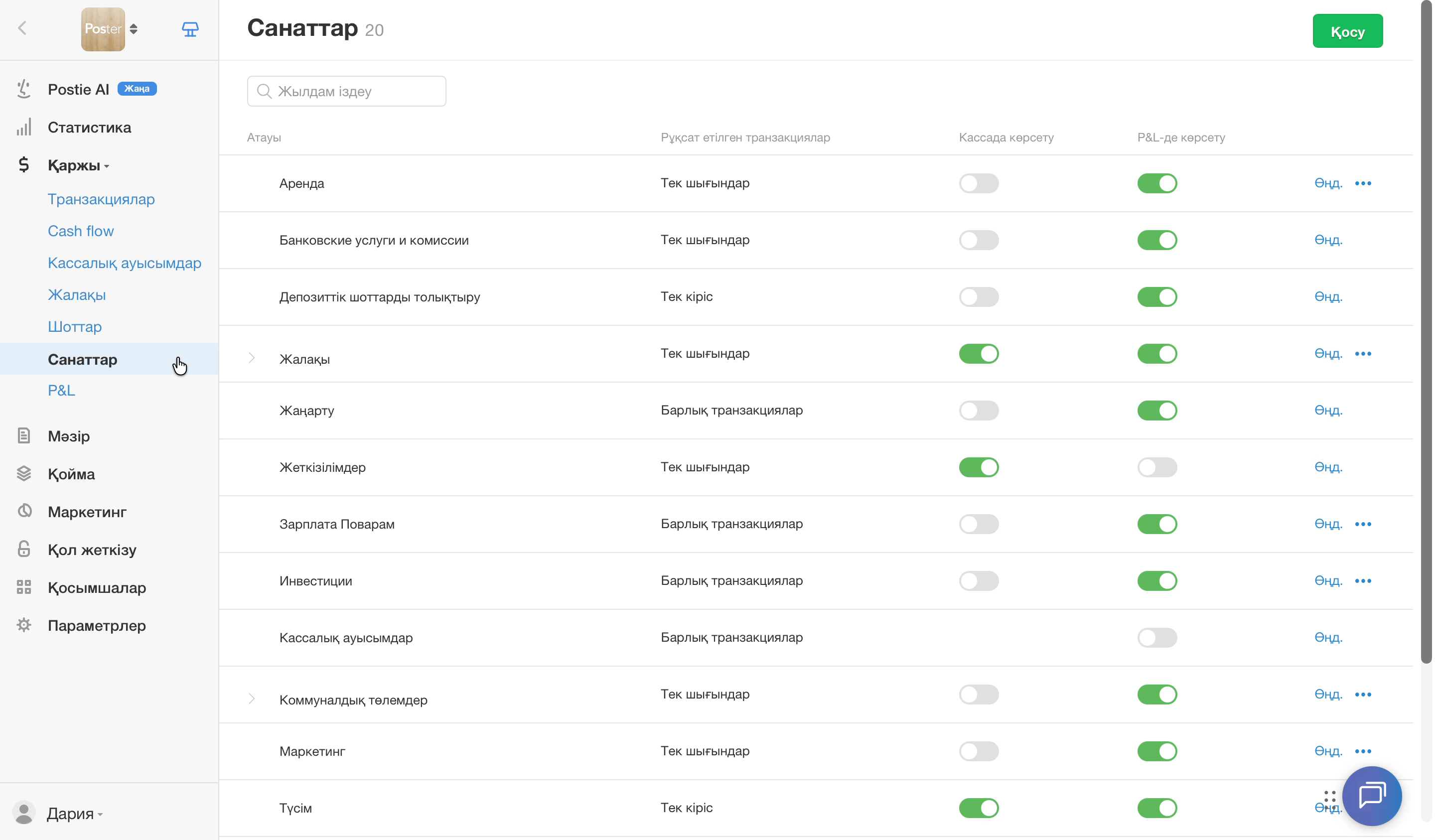Open Статистика bar chart icon
The image size is (1435, 840).
[24, 128]
